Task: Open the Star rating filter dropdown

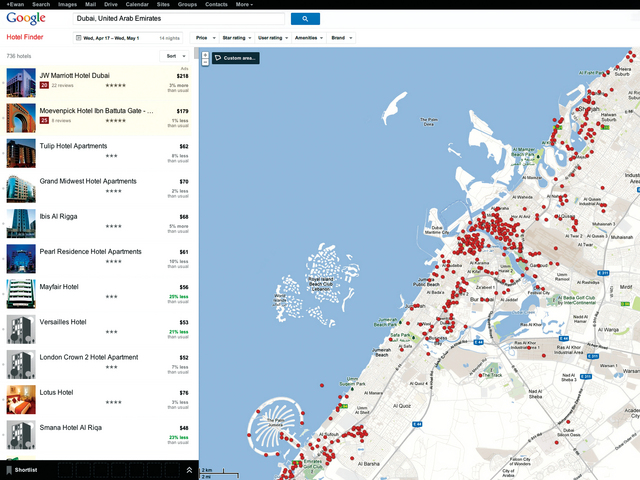Action: point(237,38)
